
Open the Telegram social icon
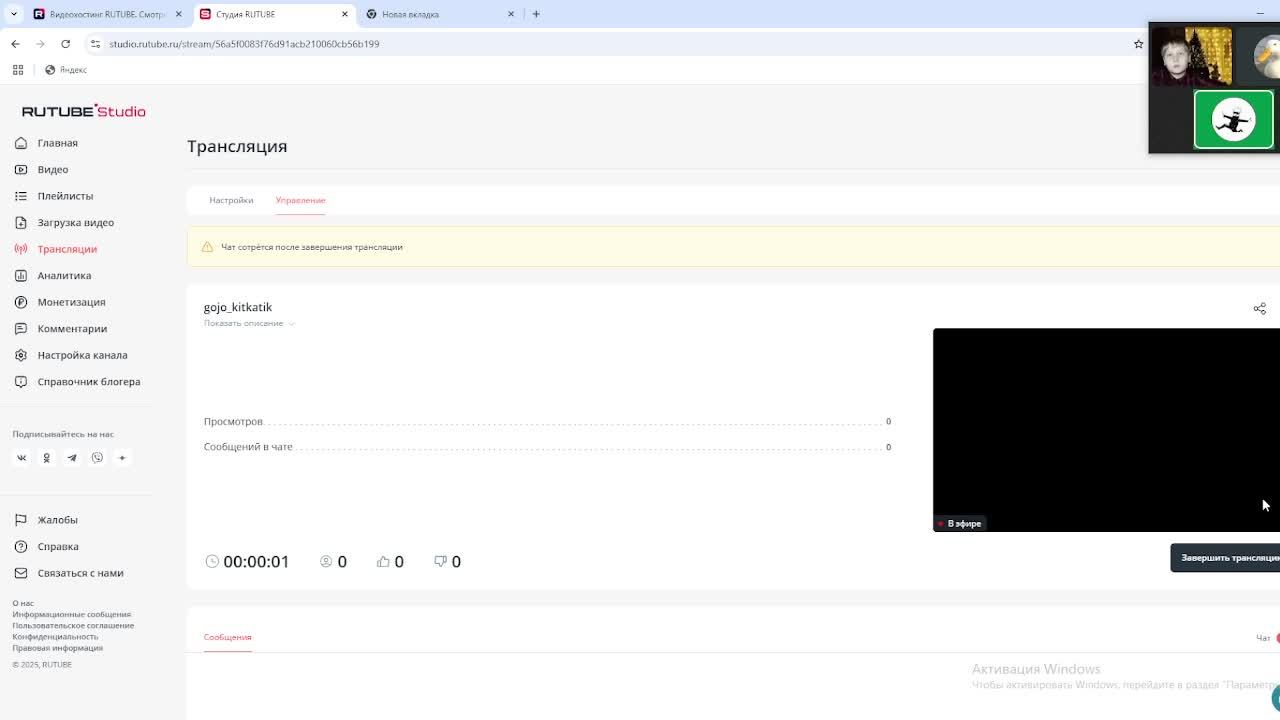pos(72,458)
